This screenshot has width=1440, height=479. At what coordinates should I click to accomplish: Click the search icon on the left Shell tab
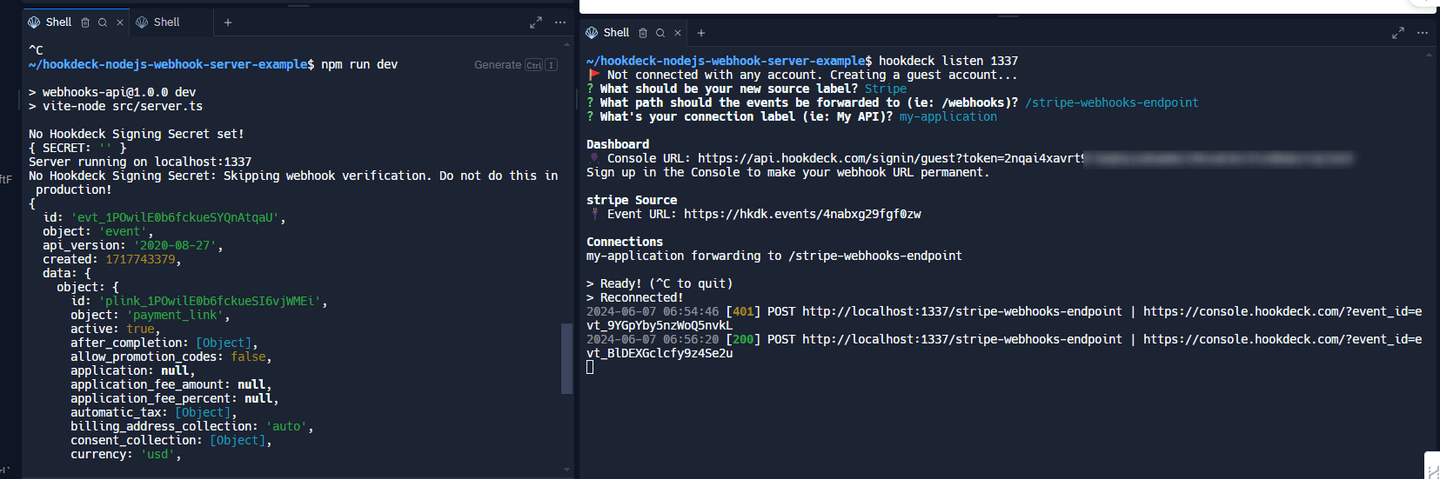pos(102,22)
